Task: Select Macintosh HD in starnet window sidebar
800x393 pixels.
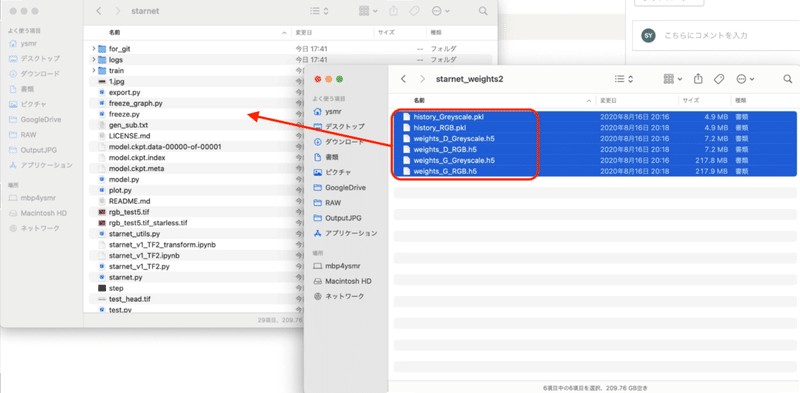Action: 38,213
